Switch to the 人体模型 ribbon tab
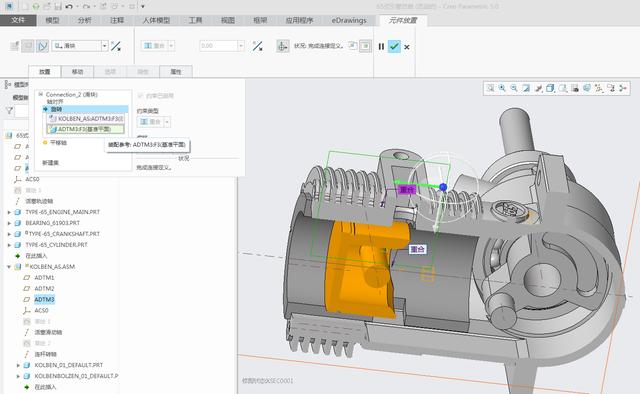 [x=156, y=20]
